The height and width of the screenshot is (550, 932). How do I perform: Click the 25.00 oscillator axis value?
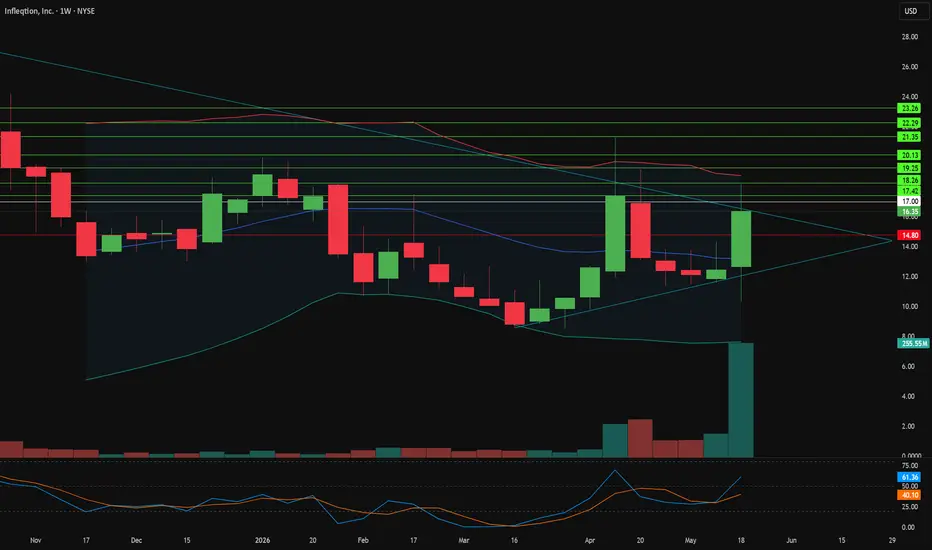click(908, 507)
